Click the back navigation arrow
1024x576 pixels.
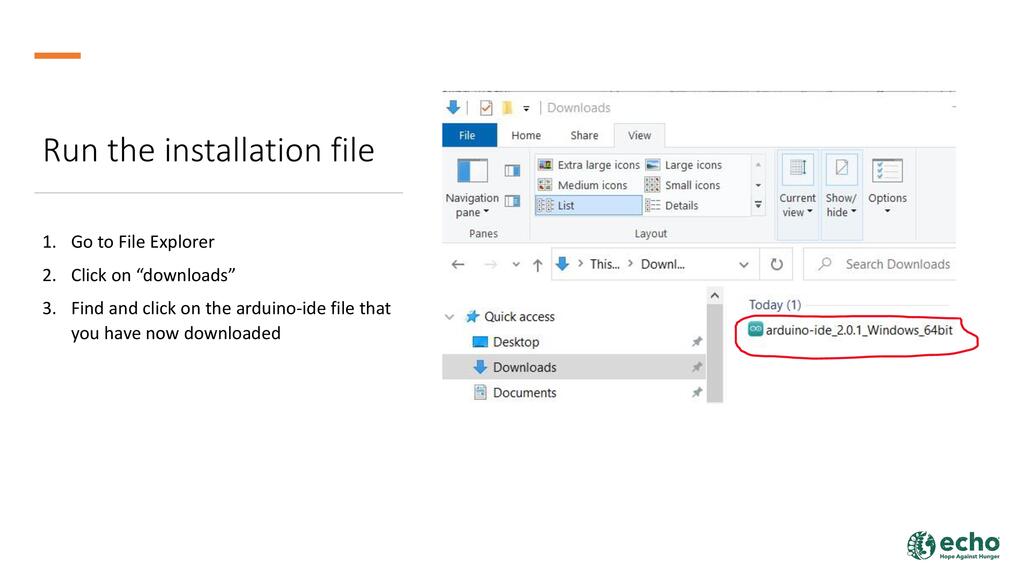(x=458, y=265)
